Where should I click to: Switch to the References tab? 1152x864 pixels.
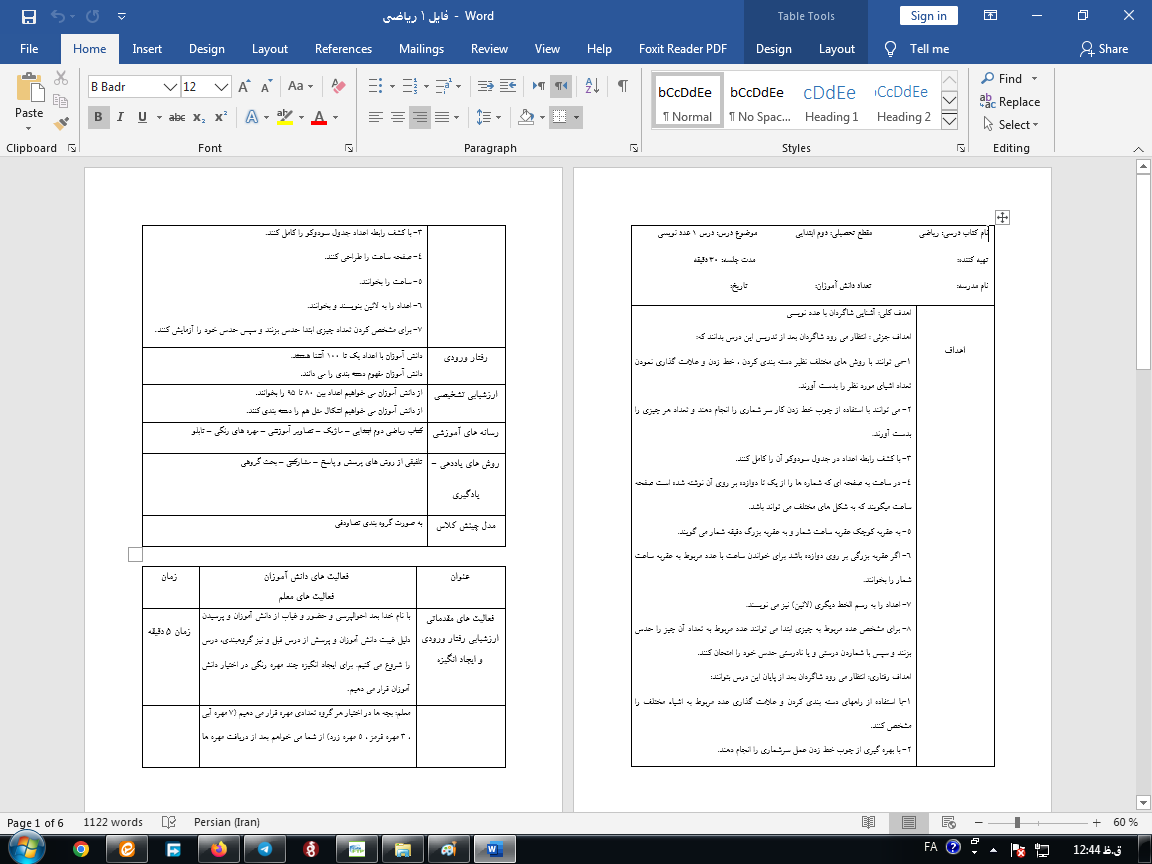343,49
